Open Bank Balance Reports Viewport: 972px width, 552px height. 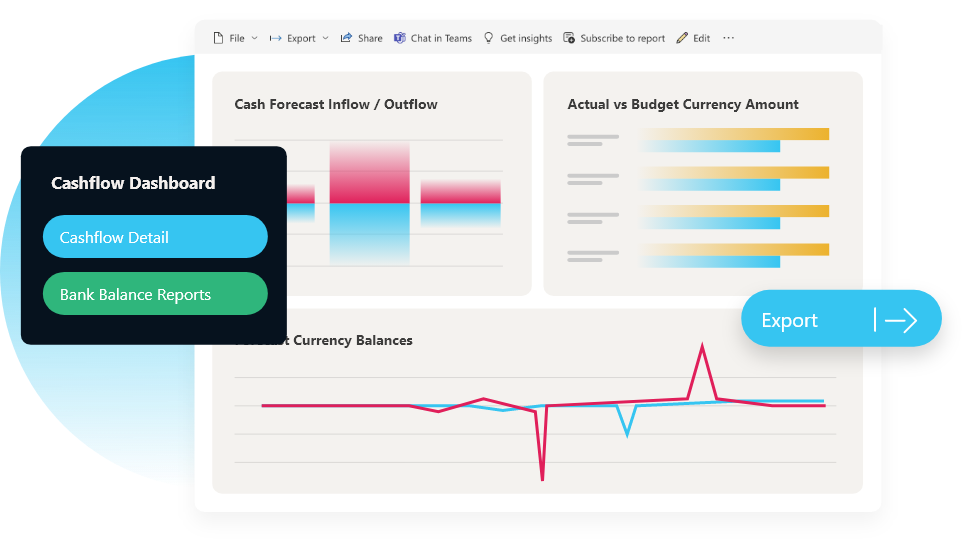[155, 294]
